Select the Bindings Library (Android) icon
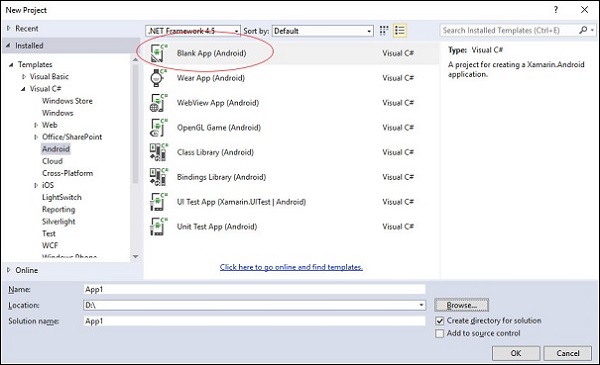 [158, 177]
